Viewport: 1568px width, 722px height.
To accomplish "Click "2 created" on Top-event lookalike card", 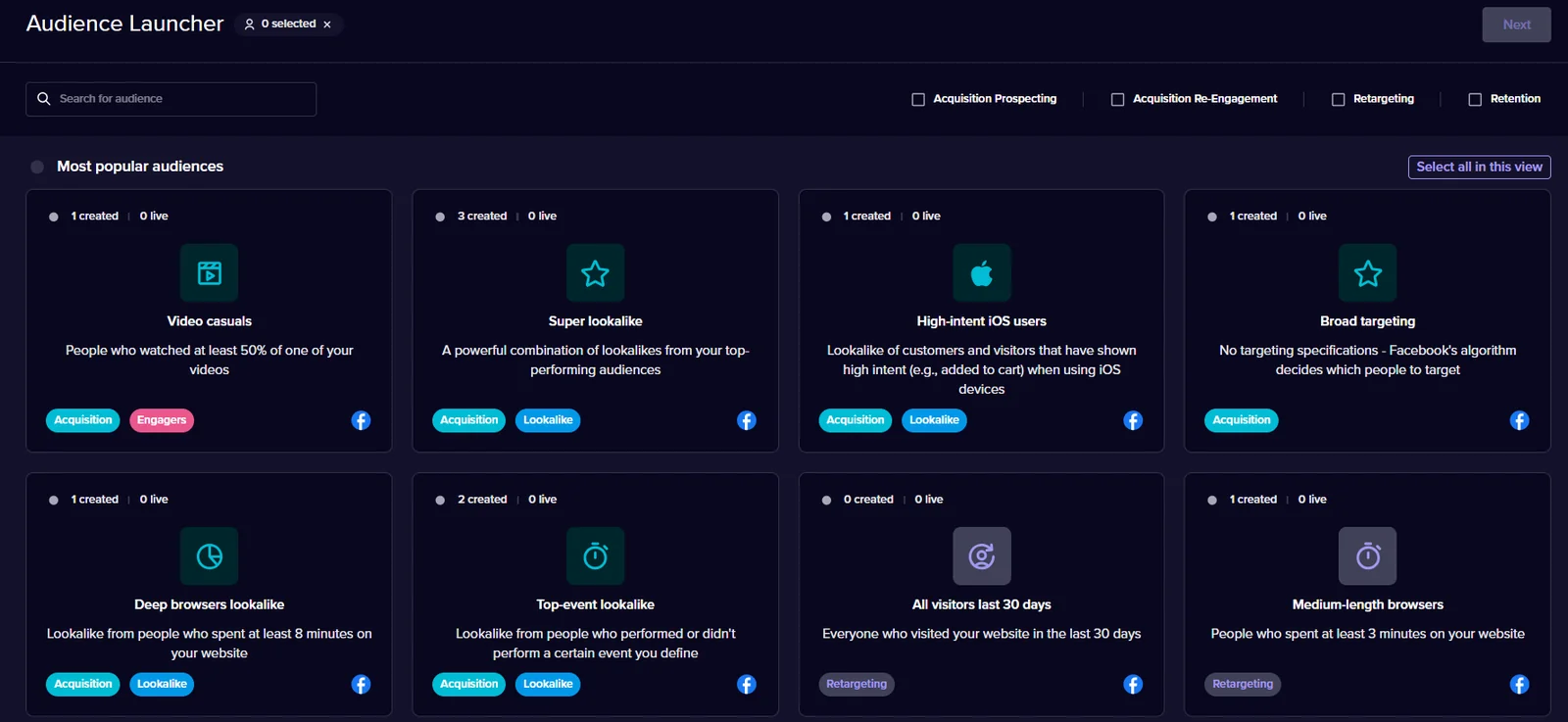I will 482,500.
